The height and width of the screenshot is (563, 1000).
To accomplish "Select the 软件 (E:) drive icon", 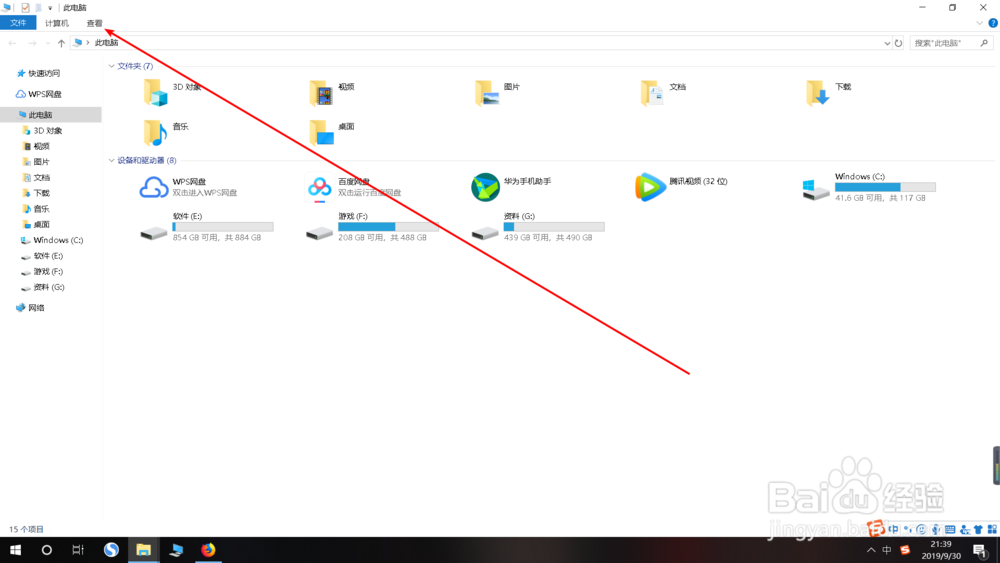I will [154, 233].
